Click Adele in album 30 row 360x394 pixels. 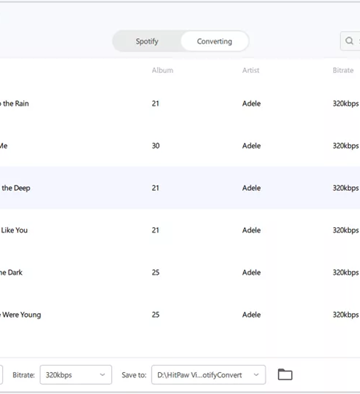click(x=251, y=146)
